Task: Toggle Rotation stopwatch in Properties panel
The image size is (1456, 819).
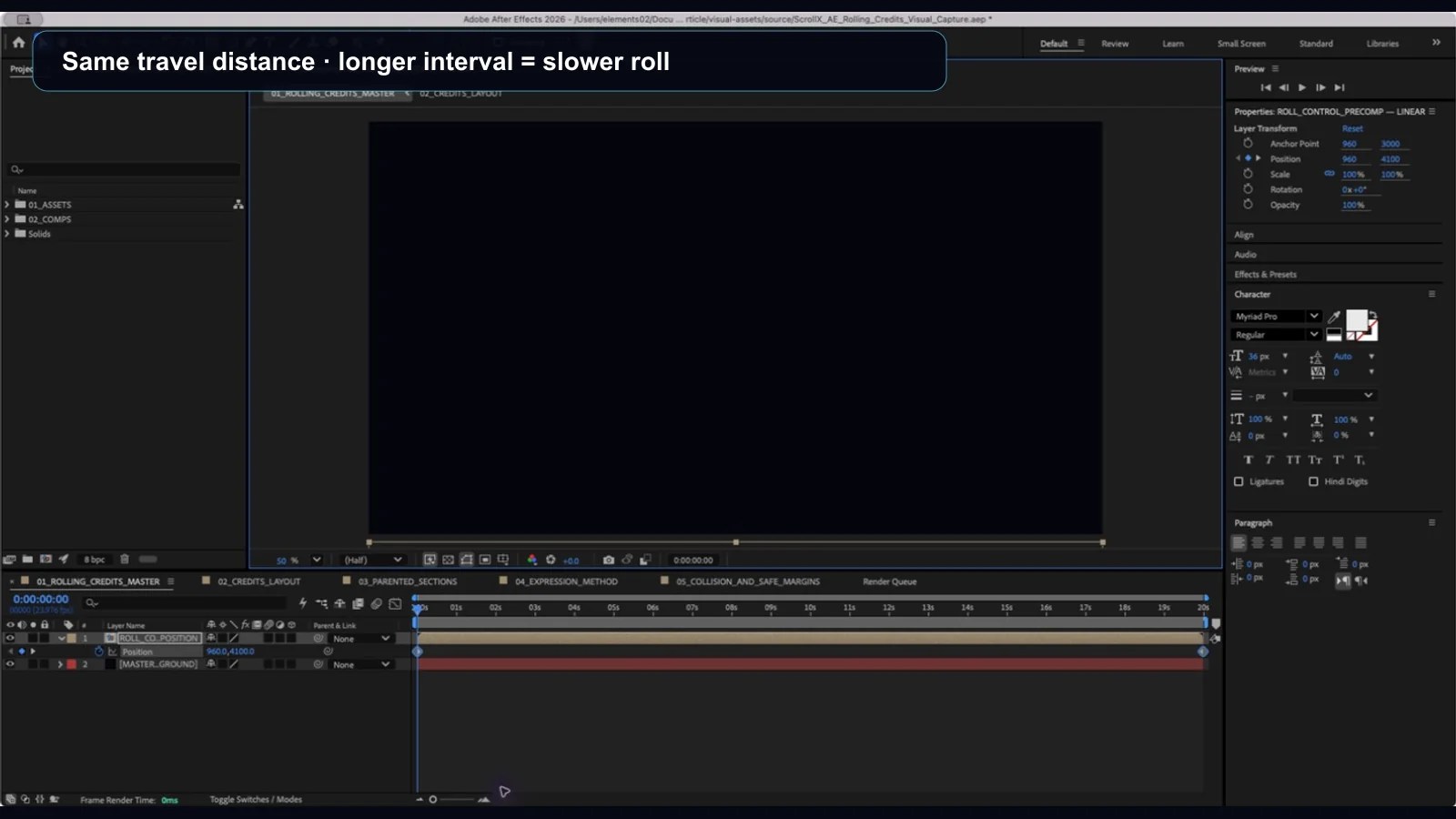Action: click(x=1249, y=189)
